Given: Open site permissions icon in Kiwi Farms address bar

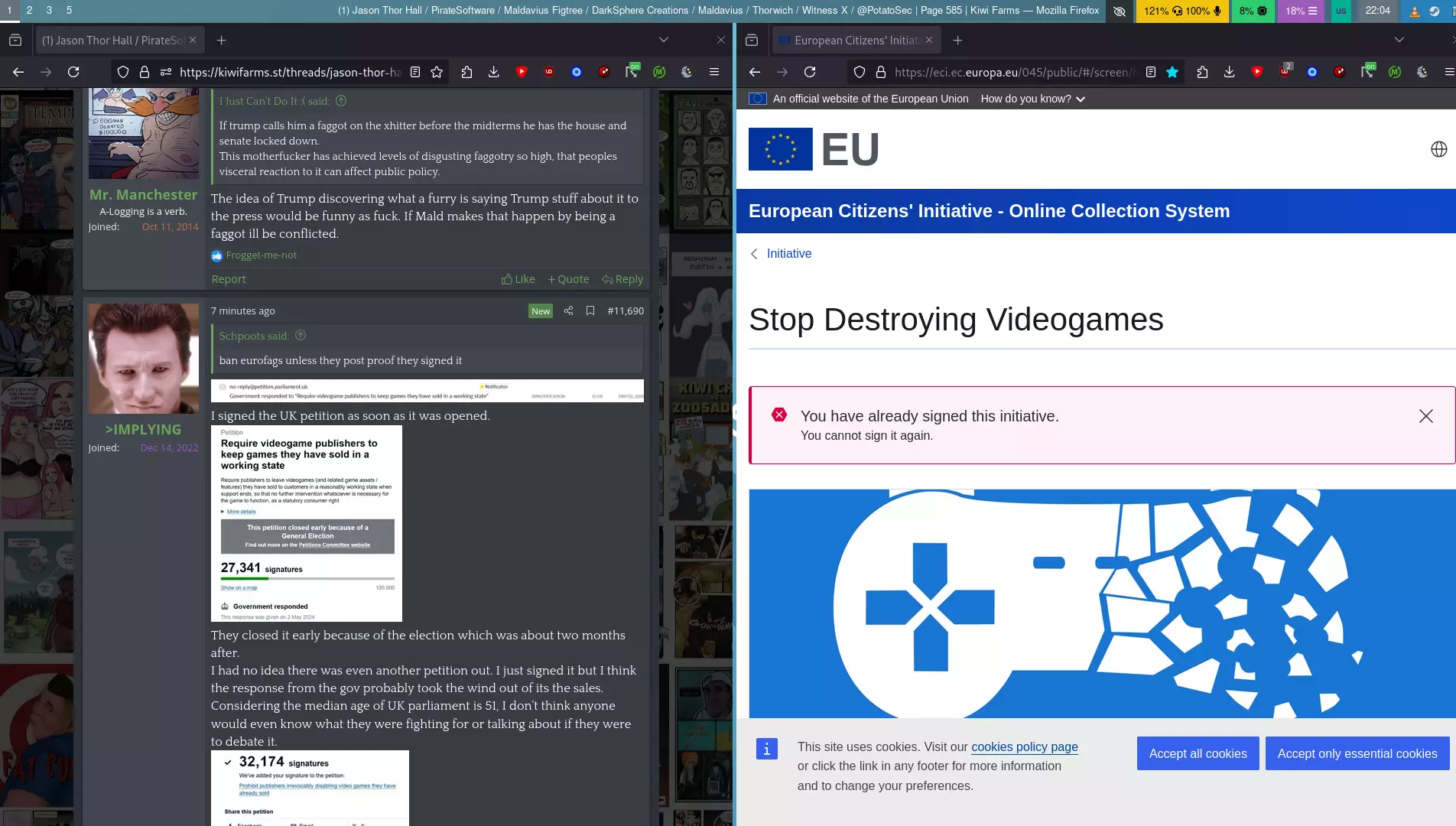Looking at the screenshot, I should point(165,72).
